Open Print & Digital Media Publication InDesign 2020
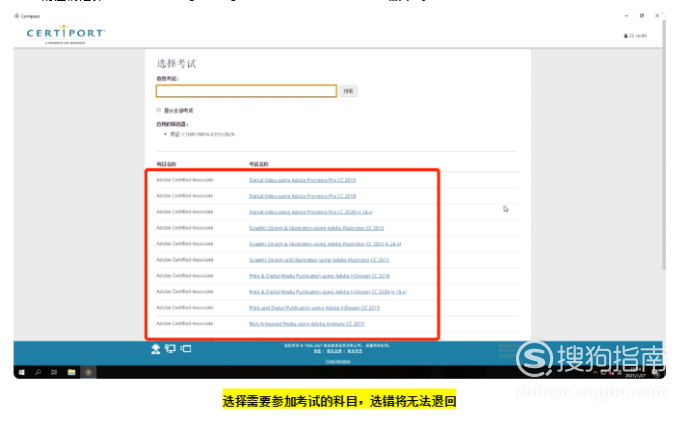Screen dimensions: 692x426 click(x=327, y=292)
